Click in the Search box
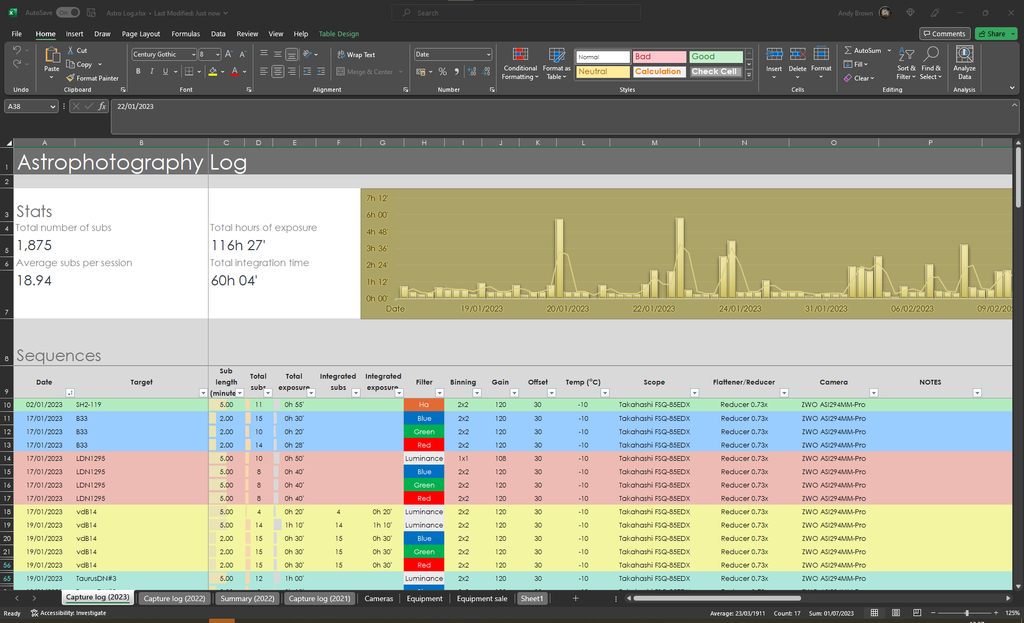Viewport: 1024px width, 623px height. tap(516, 12)
